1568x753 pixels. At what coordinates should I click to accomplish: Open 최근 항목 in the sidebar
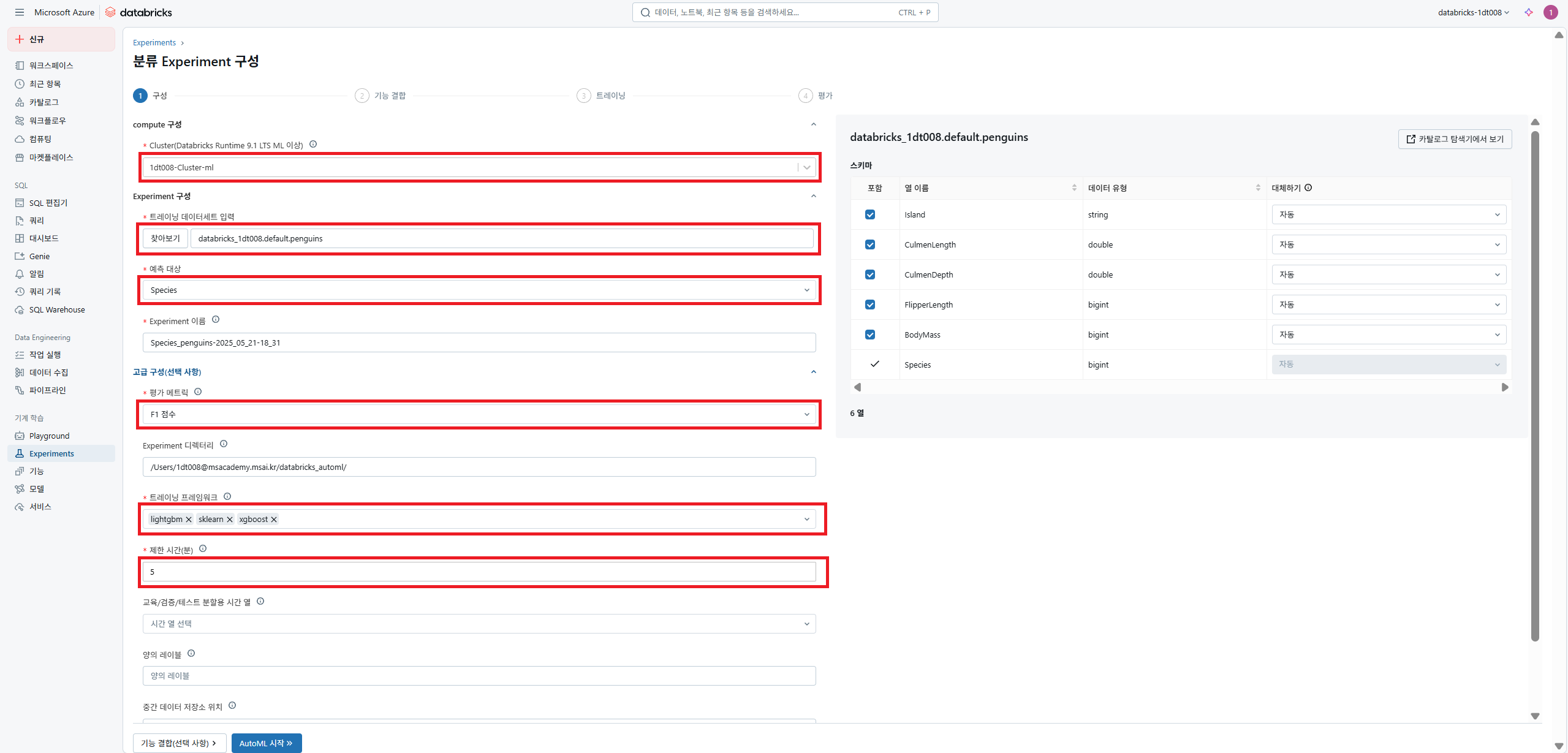[61, 83]
